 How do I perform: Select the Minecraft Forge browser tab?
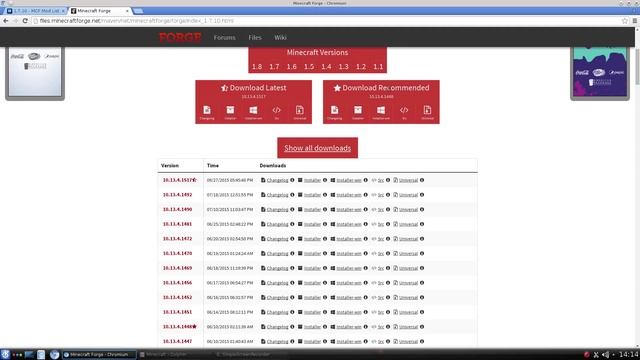pos(100,11)
